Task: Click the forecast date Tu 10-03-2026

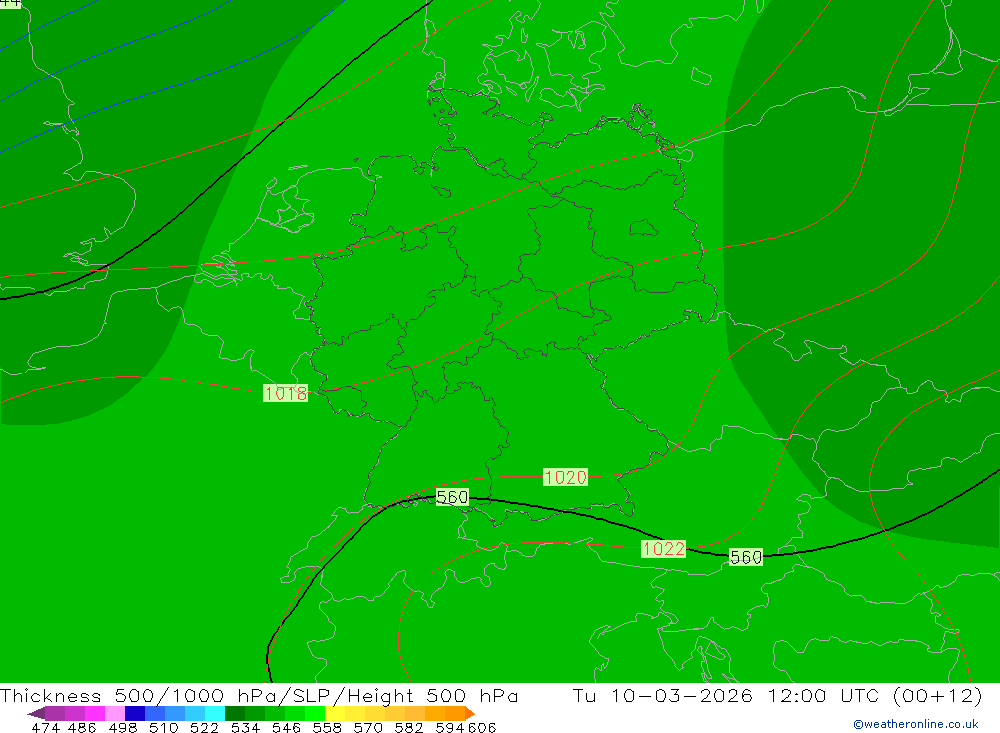Action: click(662, 695)
